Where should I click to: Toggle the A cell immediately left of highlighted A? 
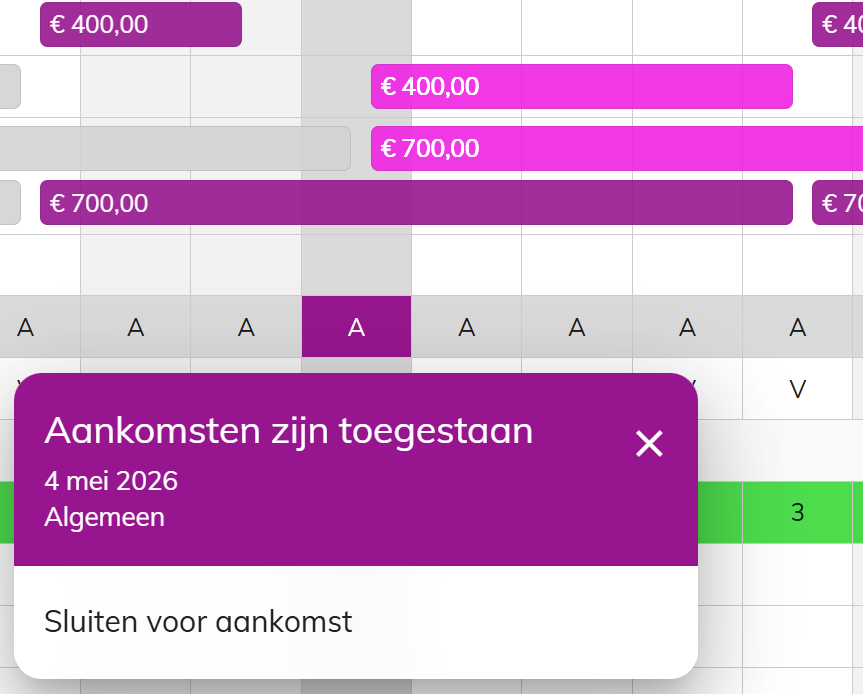tap(246, 327)
